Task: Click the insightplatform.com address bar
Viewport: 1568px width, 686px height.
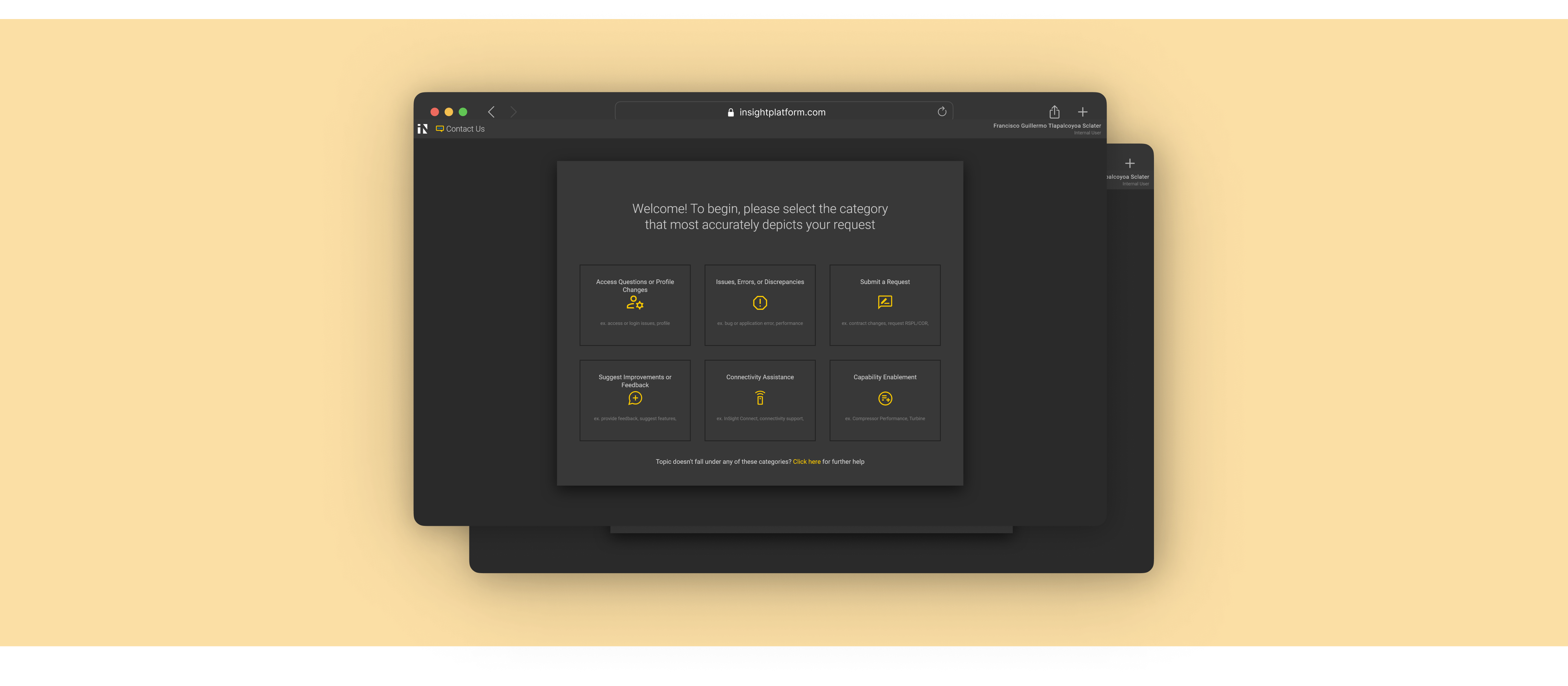Action: tap(782, 112)
